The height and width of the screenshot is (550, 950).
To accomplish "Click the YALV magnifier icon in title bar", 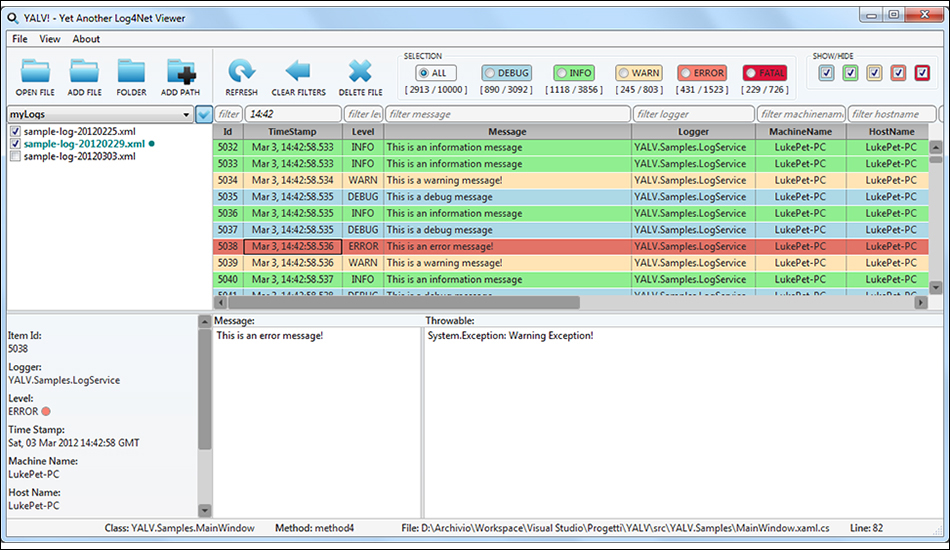I will (13, 18).
